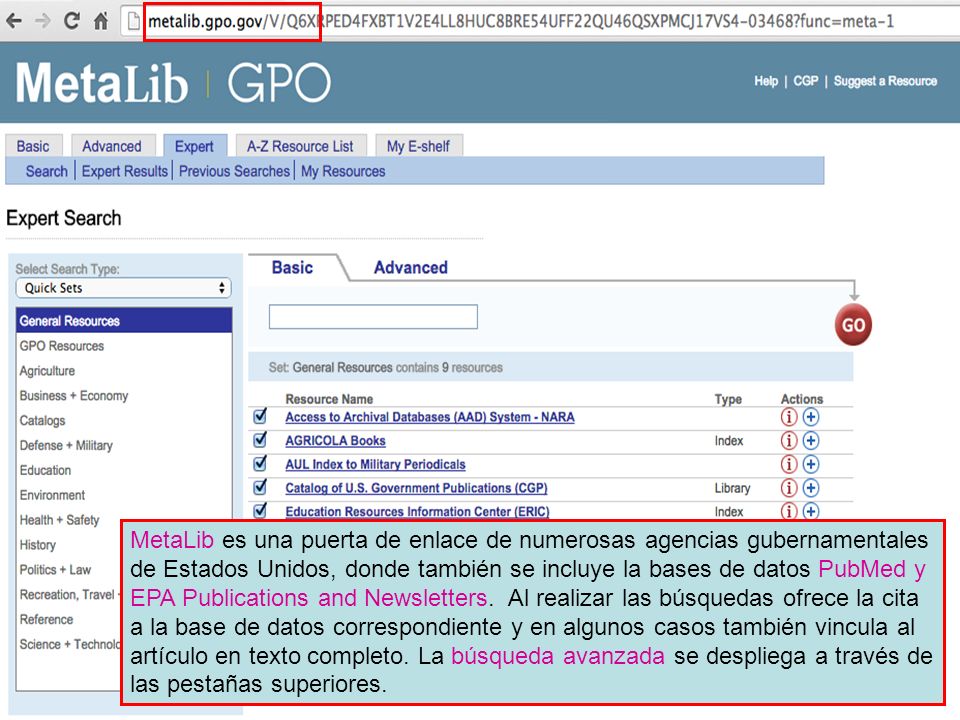Click the GPO logo text

[x=279, y=83]
